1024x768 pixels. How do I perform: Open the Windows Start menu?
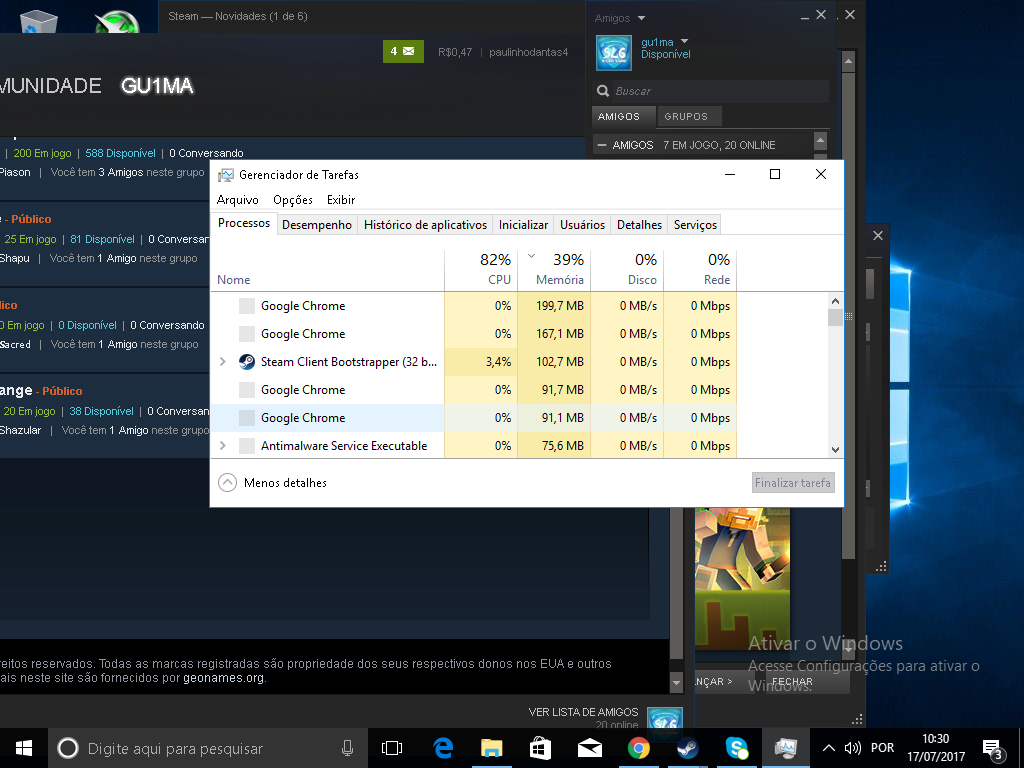[24, 748]
